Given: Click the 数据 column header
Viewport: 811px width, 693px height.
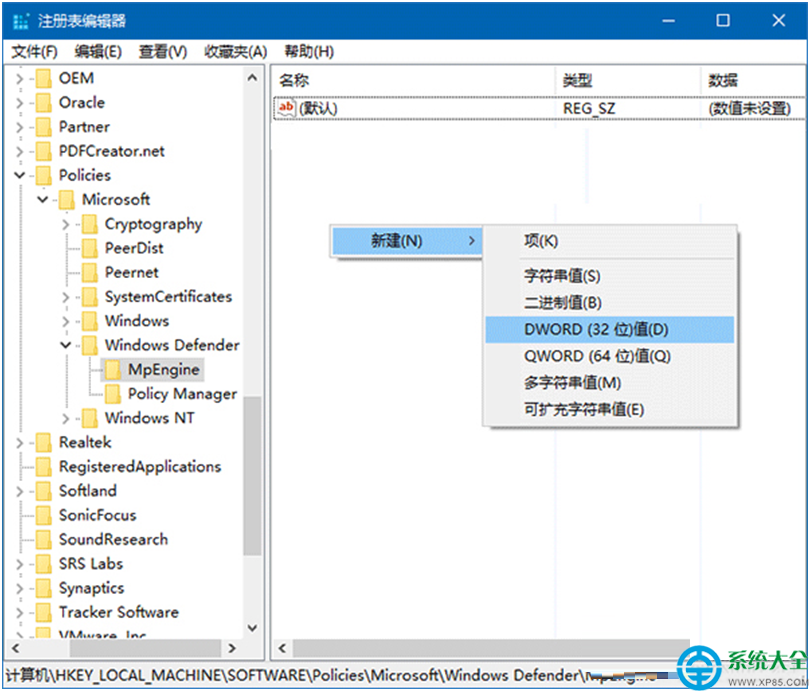Looking at the screenshot, I should click(753, 81).
